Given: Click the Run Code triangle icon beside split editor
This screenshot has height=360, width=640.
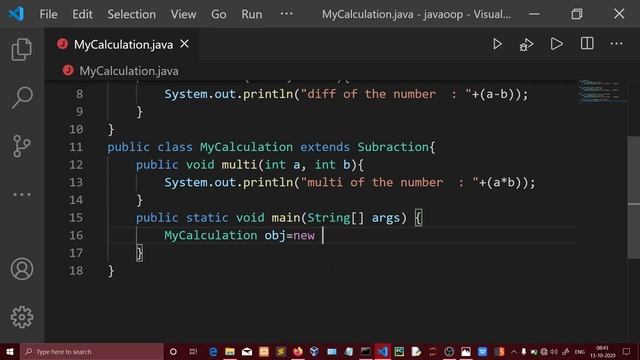Looking at the screenshot, I should 557,44.
